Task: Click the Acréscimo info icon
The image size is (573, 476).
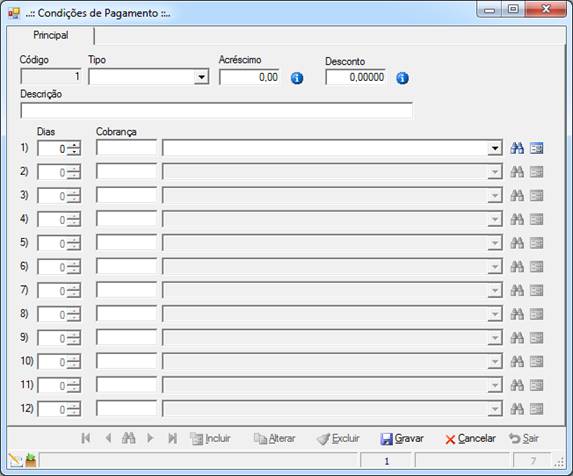Action: 297,78
